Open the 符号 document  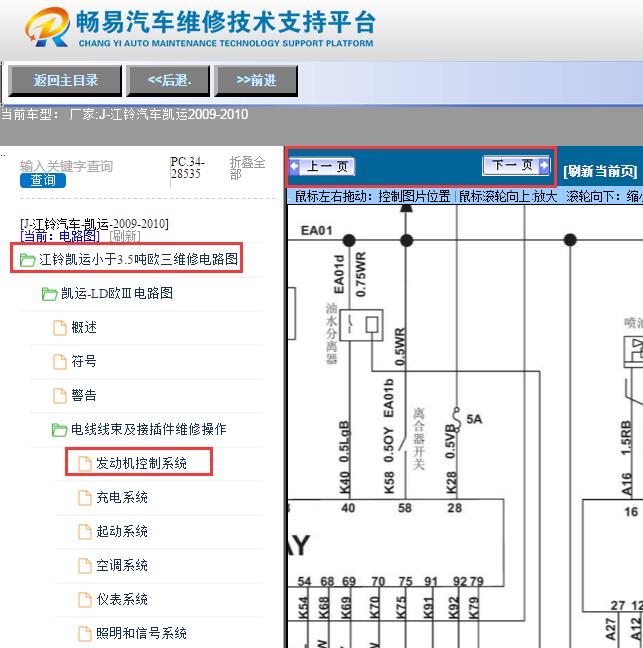[x=84, y=361]
